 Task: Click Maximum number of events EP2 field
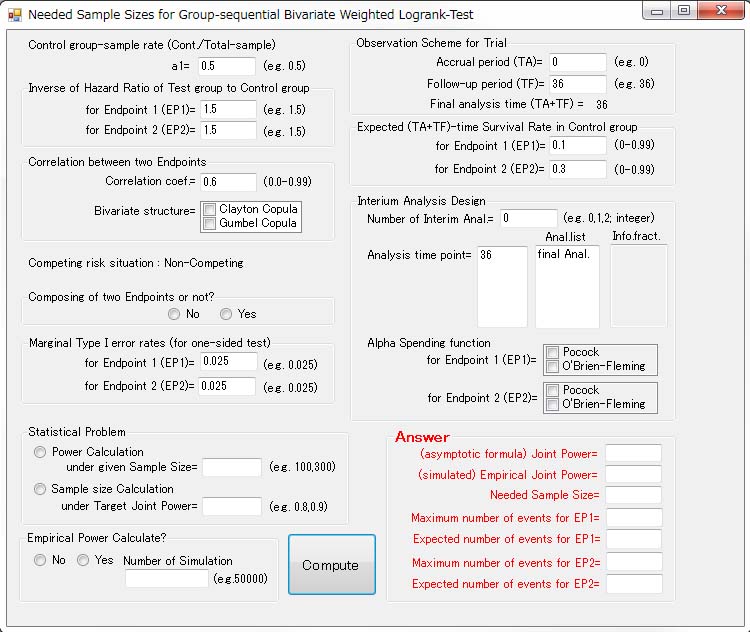click(x=634, y=562)
